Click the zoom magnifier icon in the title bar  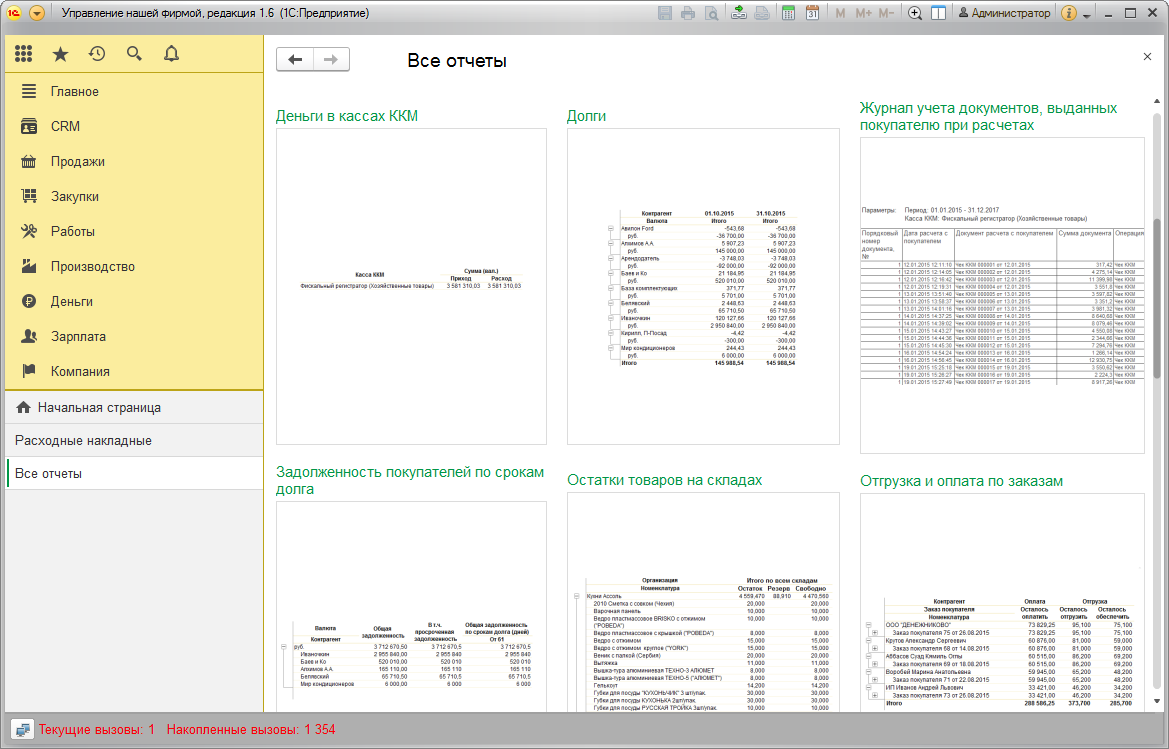(915, 13)
